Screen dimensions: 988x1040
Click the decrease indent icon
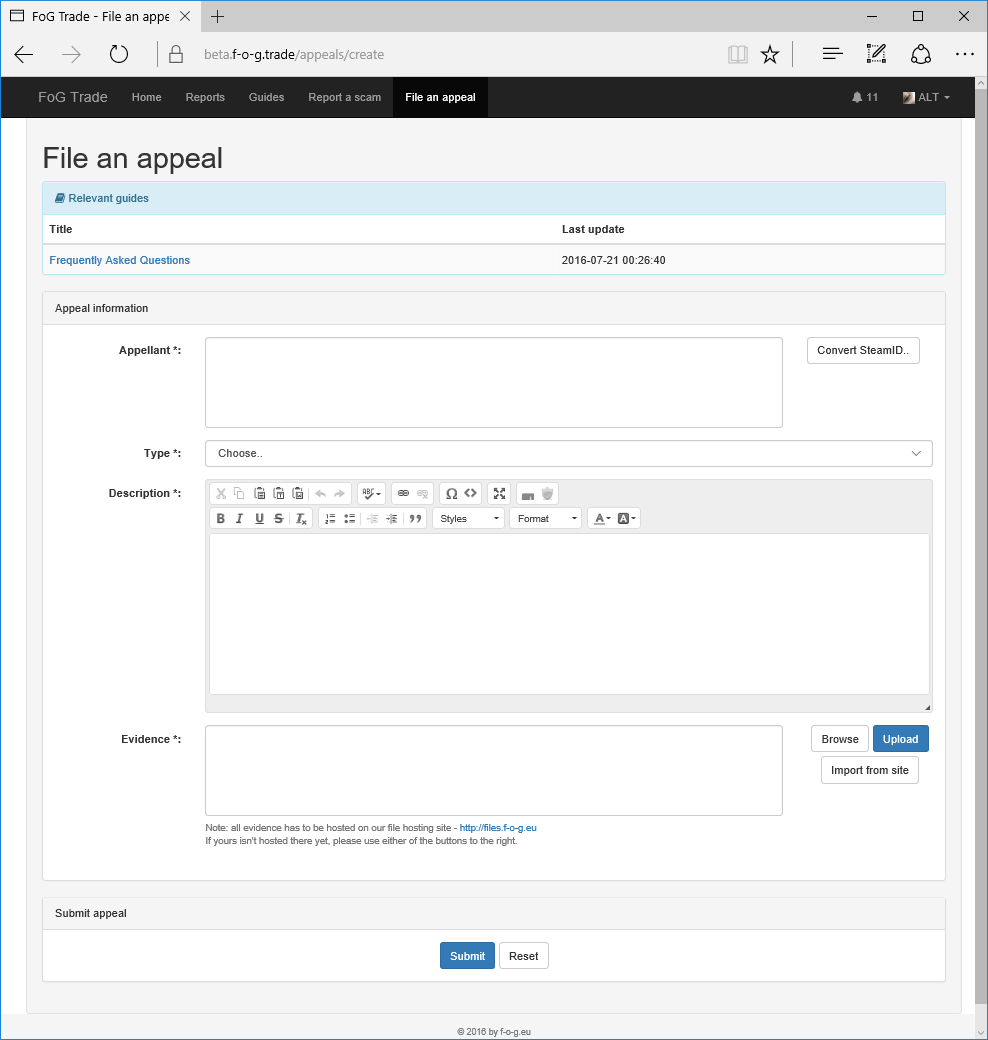pos(373,519)
